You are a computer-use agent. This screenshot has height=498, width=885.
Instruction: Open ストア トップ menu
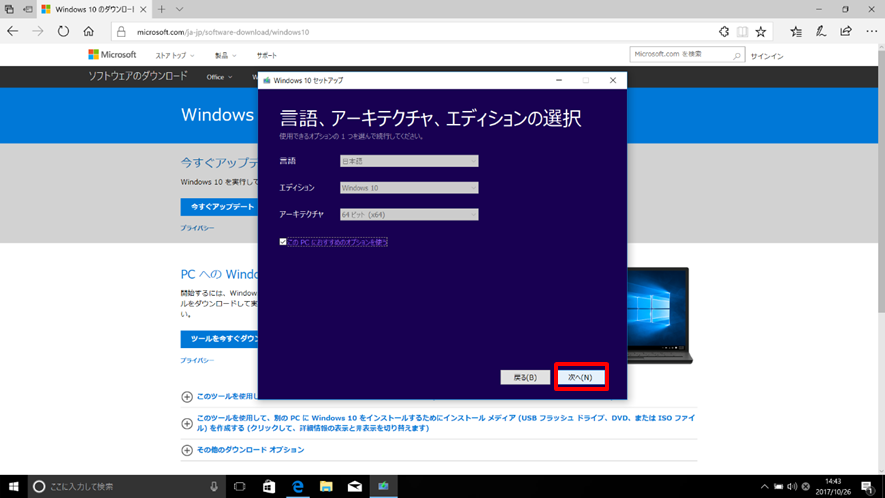point(174,55)
